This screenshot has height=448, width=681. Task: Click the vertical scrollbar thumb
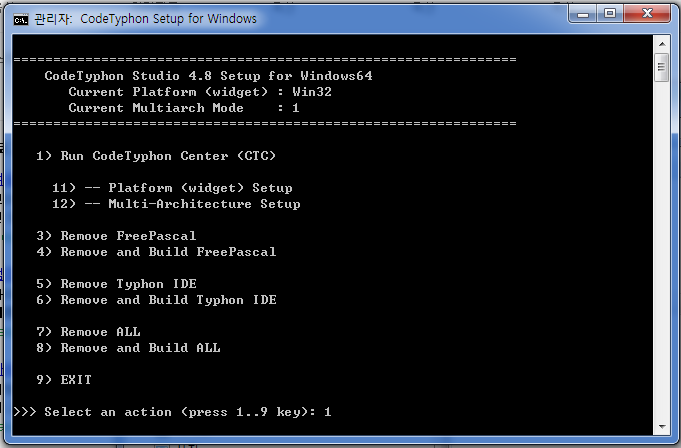click(x=661, y=67)
